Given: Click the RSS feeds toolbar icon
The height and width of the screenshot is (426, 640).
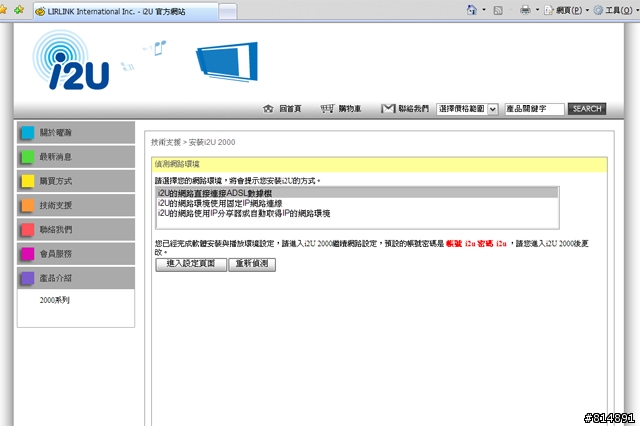Looking at the screenshot, I should (498, 10).
